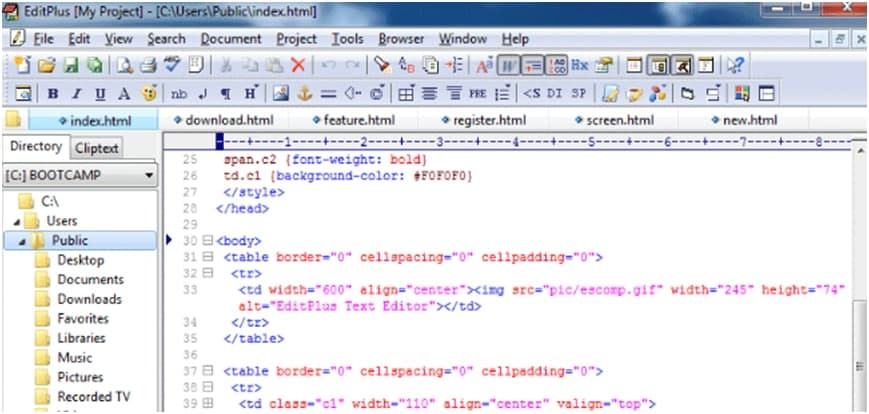Collapse the Public folder tree arrow
This screenshot has height=414, width=869.
pos(22,242)
